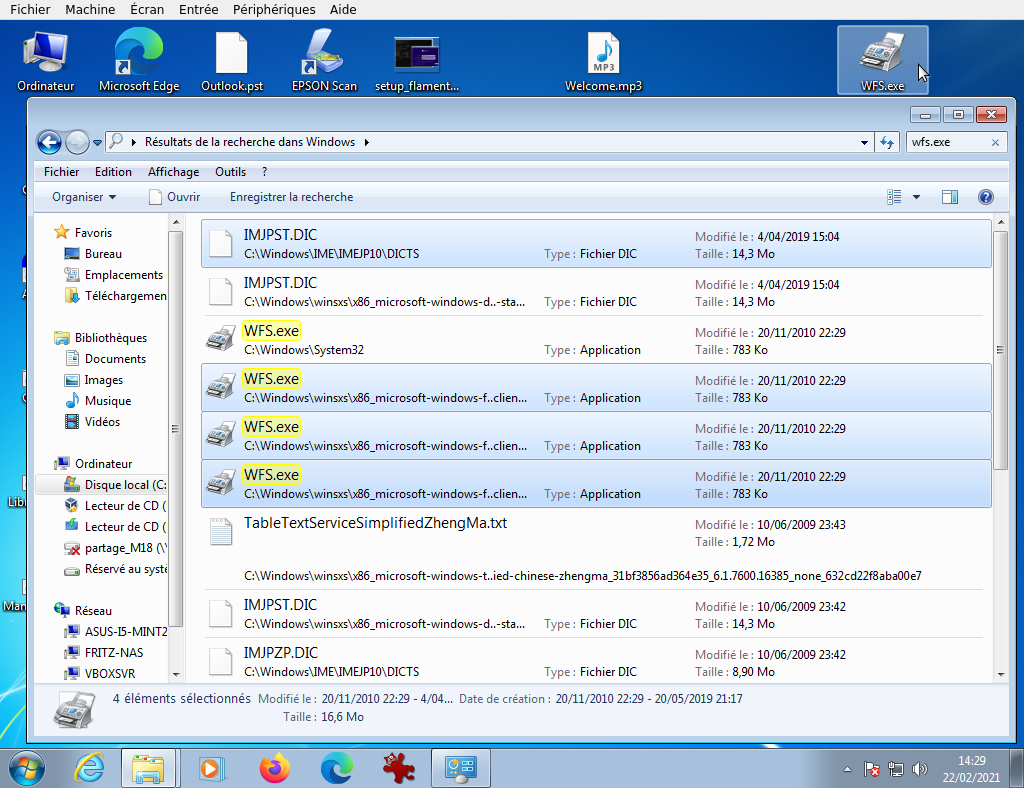Viewport: 1024px width, 788px height.
Task: Open the WFS.exe desktop shortcut icon
Action: [x=882, y=57]
